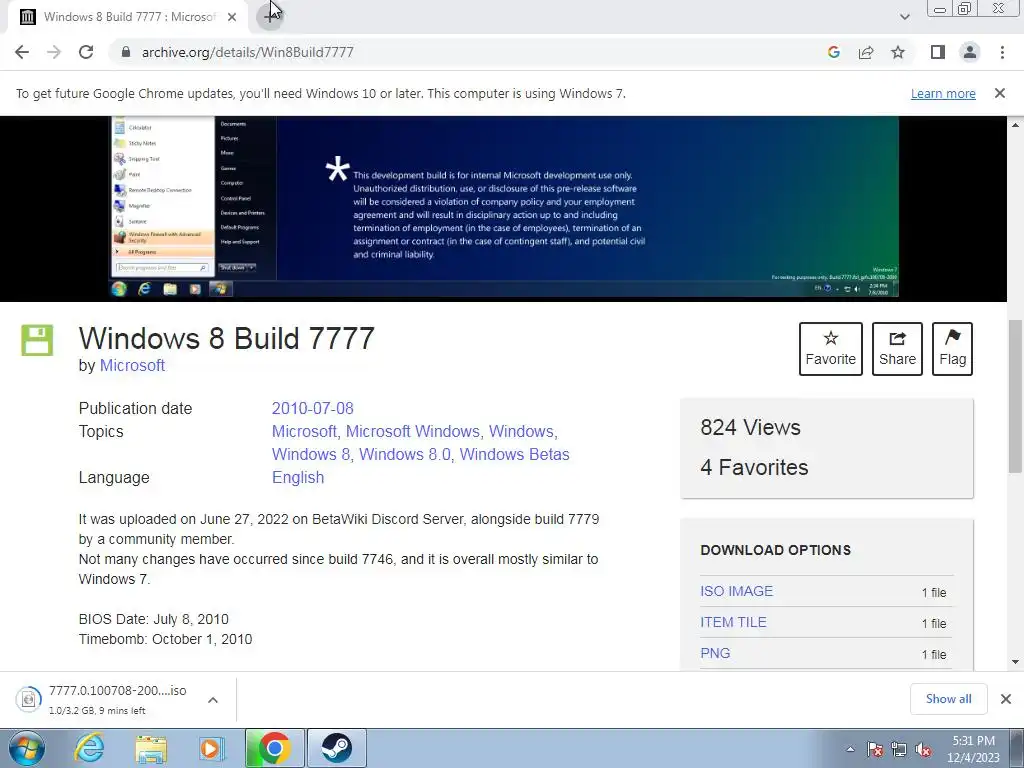Show all downloads

(x=948, y=699)
